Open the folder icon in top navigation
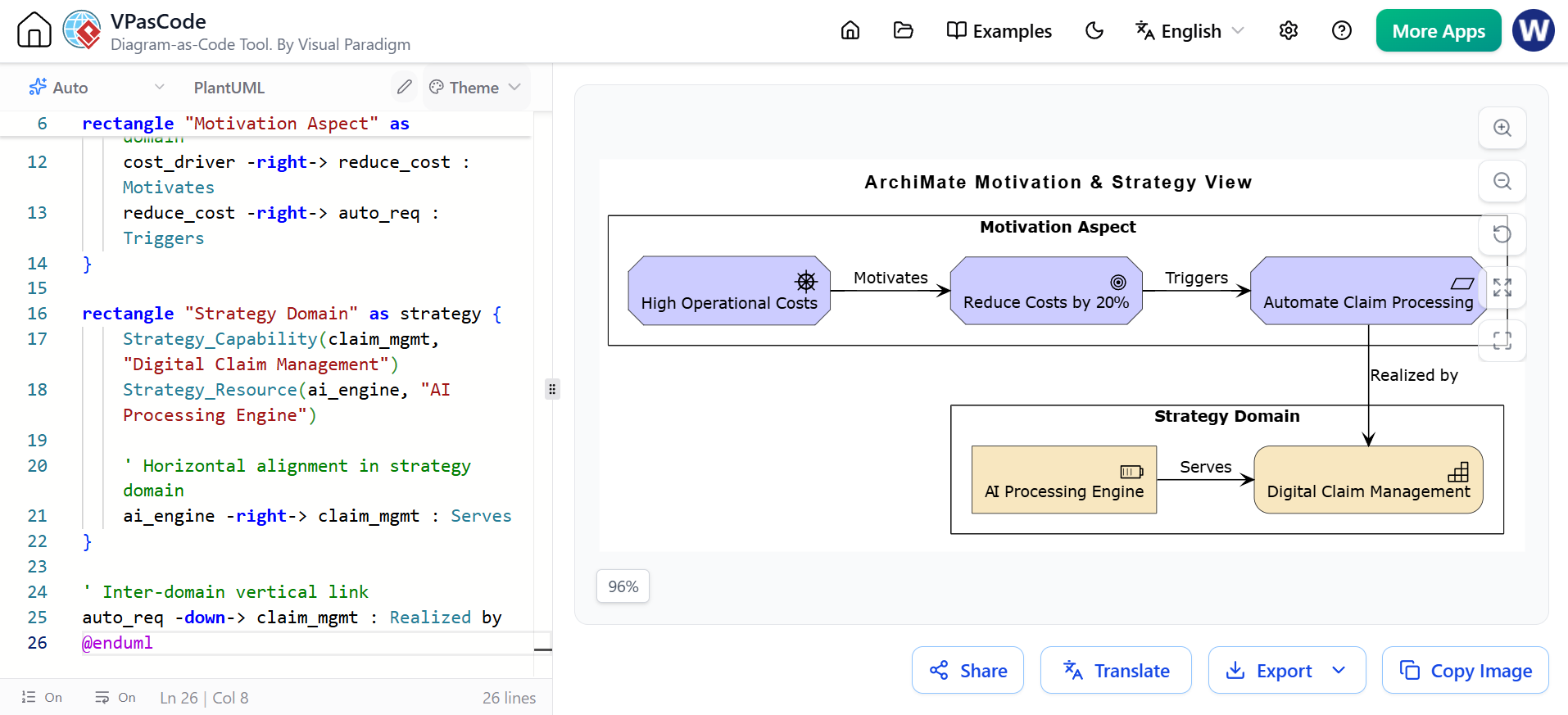 tap(903, 30)
